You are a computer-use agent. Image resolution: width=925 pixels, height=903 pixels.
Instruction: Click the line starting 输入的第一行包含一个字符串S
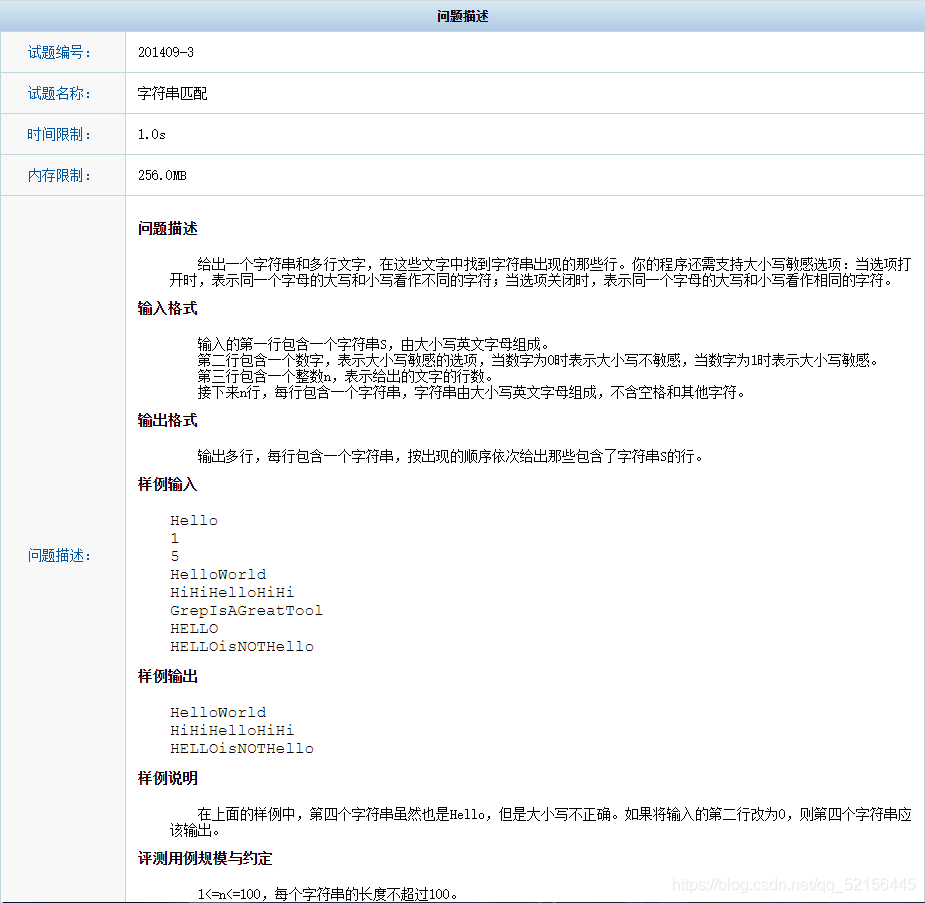[373, 344]
